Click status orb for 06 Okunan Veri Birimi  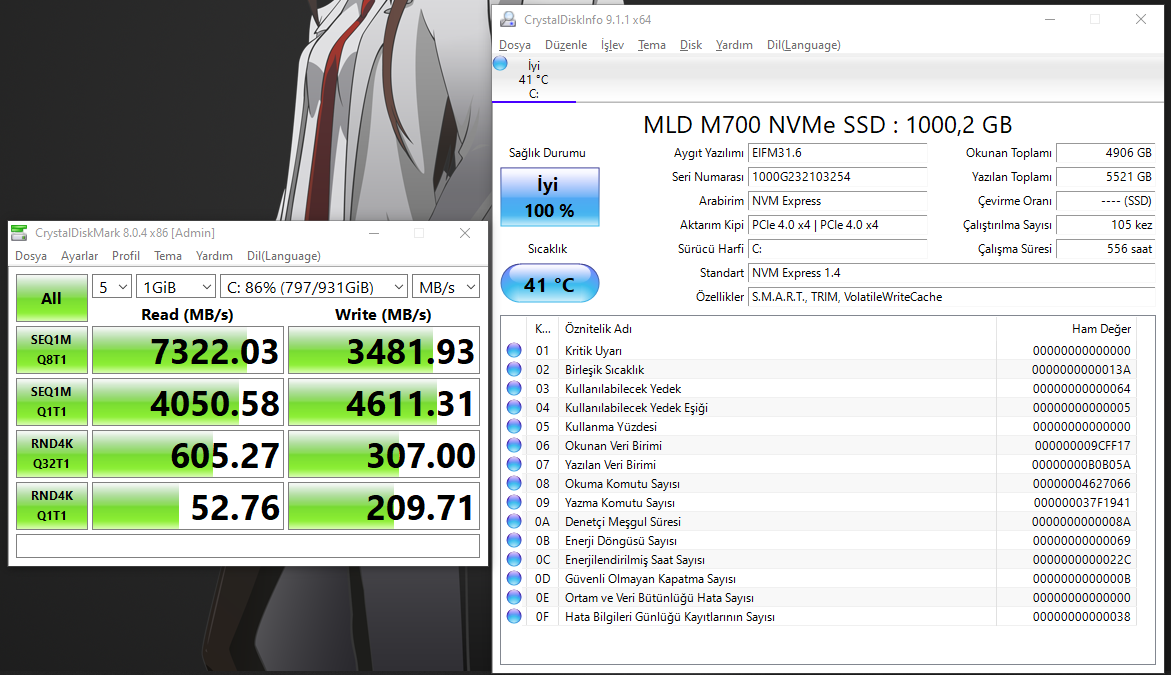(x=514, y=445)
